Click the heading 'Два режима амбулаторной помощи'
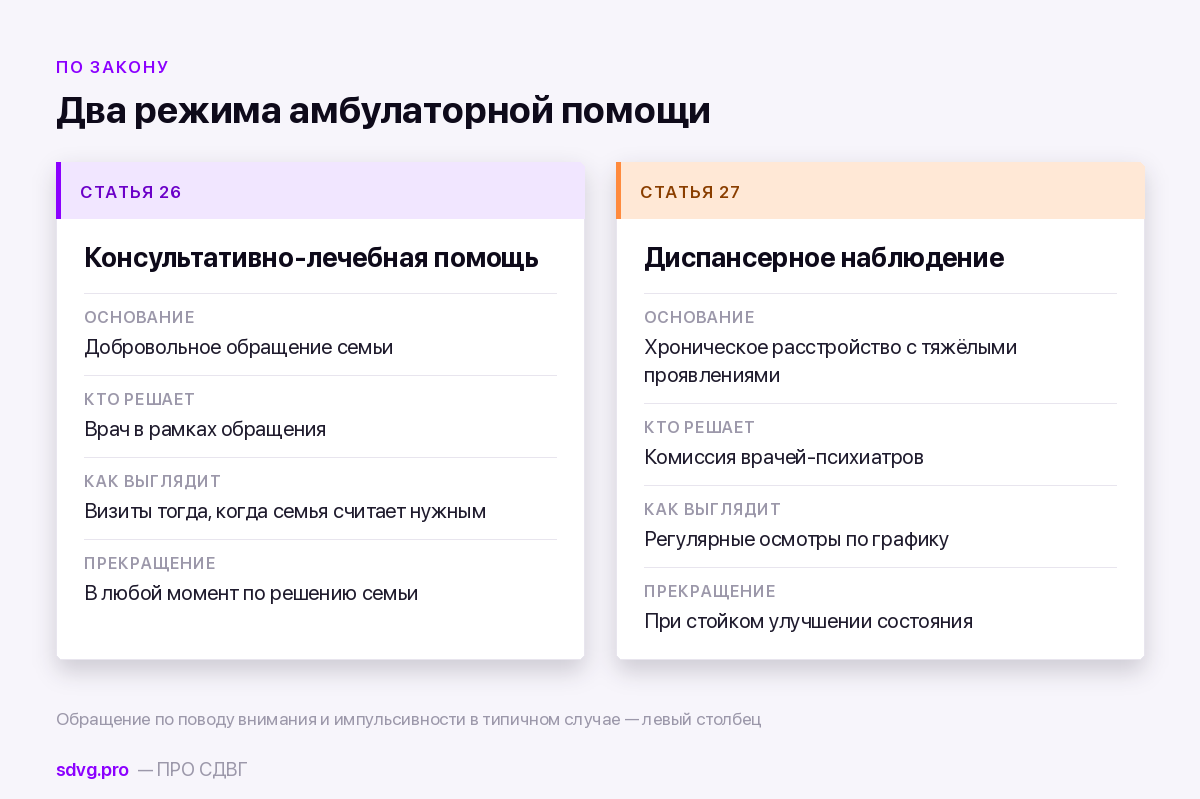The height and width of the screenshot is (799, 1200). click(383, 111)
